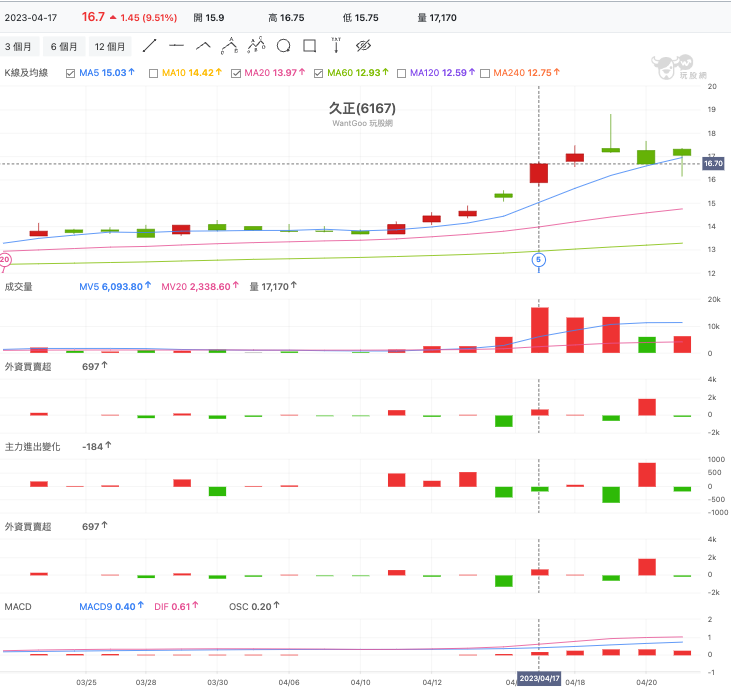The image size is (731, 688).
Task: Select the horizontal line tool
Action: coord(176,46)
